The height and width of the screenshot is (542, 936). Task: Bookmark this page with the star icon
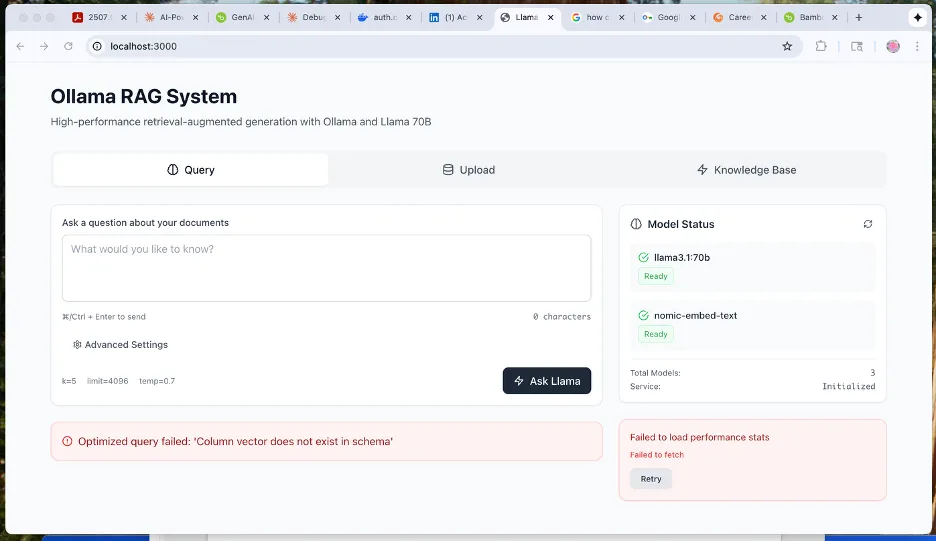(787, 47)
